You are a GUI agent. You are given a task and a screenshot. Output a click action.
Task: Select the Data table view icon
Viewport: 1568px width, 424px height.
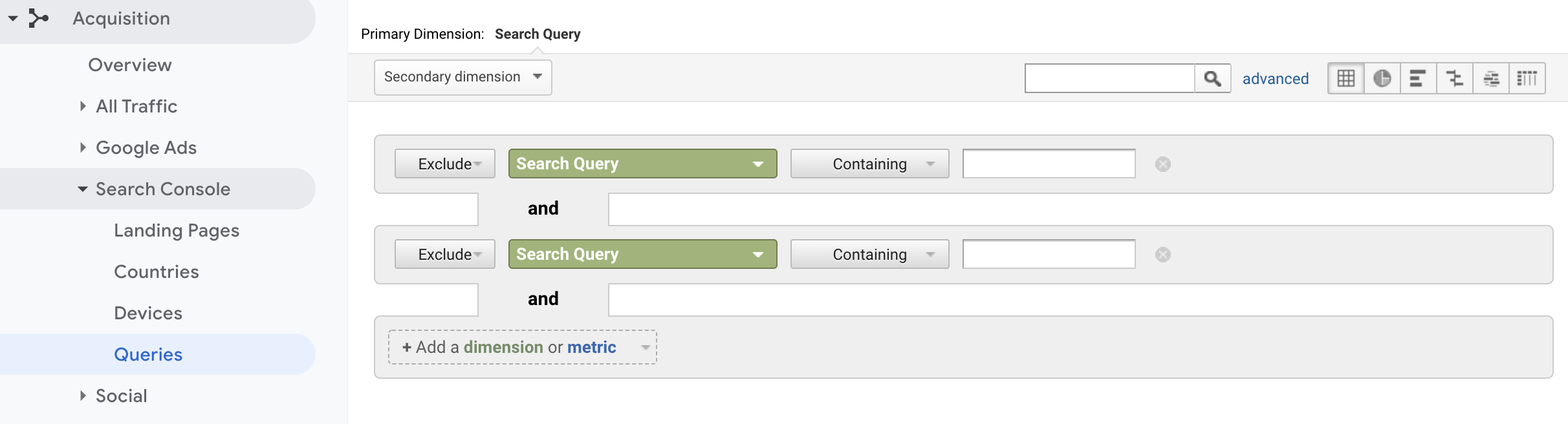[x=1346, y=78]
